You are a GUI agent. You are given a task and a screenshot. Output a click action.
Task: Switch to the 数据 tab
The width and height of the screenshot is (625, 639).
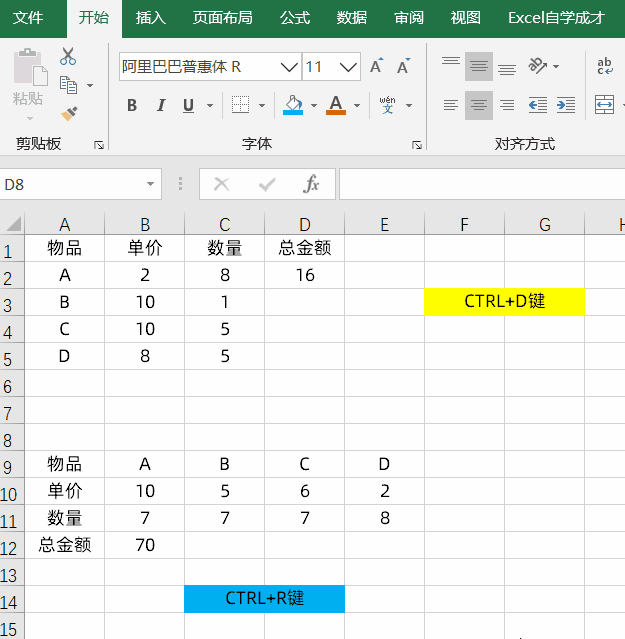pos(352,18)
